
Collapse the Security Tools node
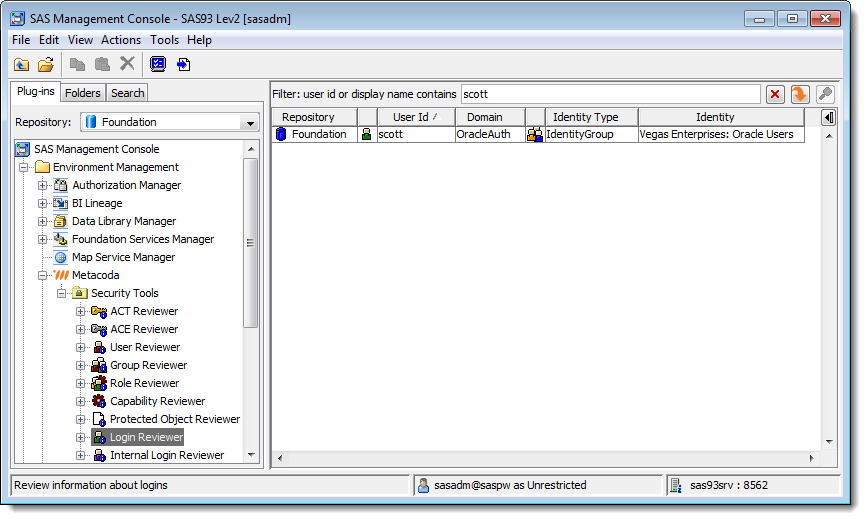coord(61,294)
